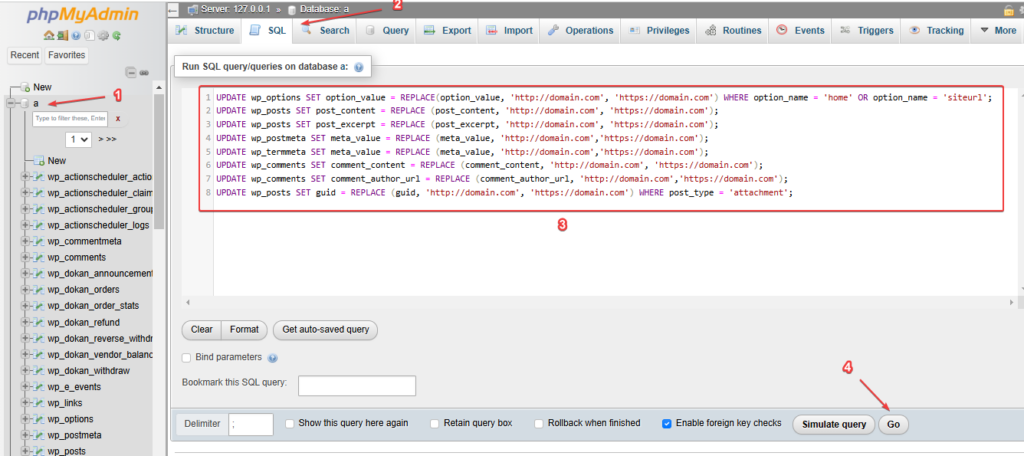Reload navigation panel with green refresh icon
The height and width of the screenshot is (456, 1024).
click(x=116, y=37)
